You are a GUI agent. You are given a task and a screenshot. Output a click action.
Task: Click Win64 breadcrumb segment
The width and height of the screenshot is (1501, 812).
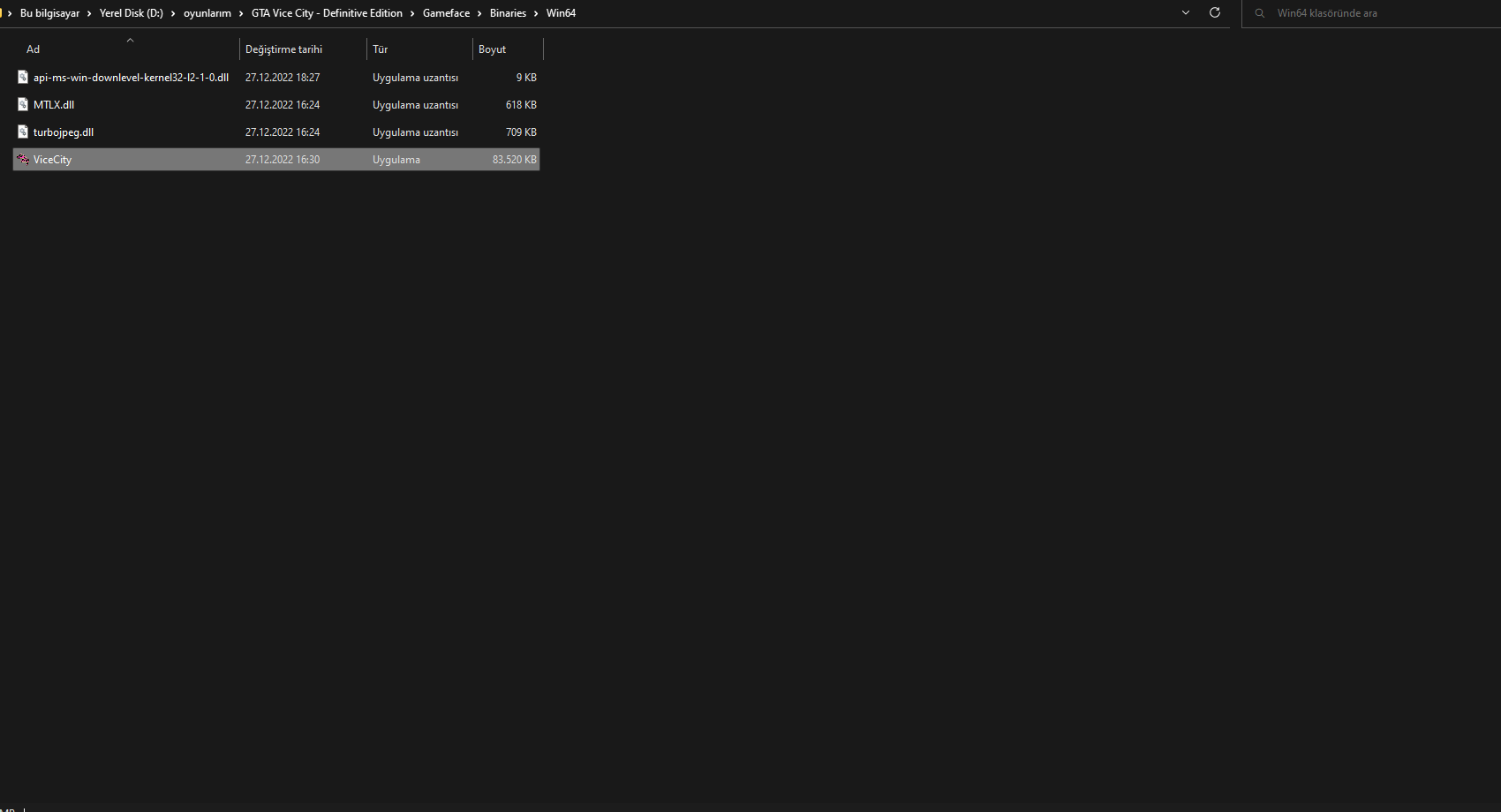(x=561, y=13)
